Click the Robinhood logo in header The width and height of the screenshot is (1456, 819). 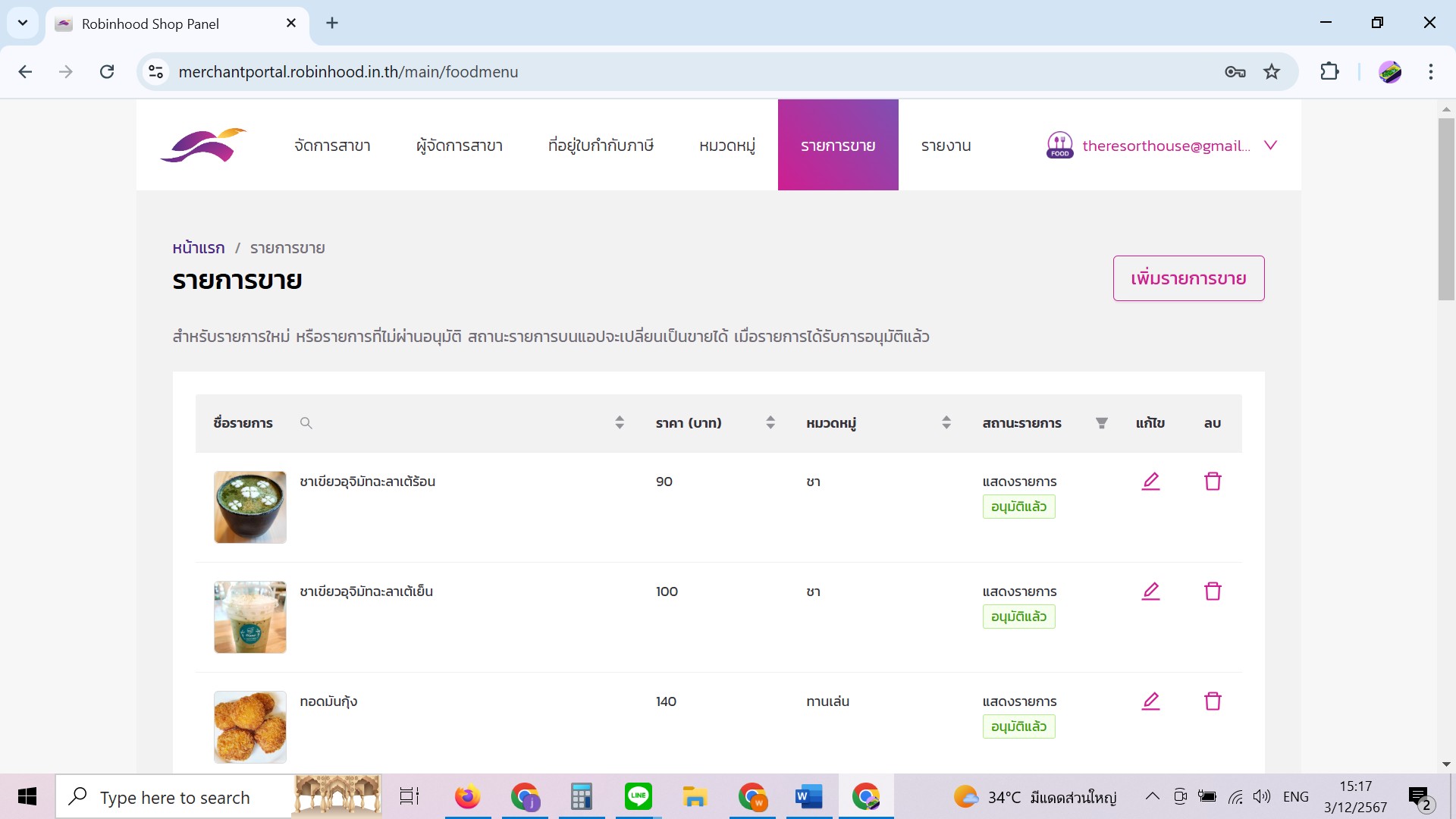coord(203,145)
